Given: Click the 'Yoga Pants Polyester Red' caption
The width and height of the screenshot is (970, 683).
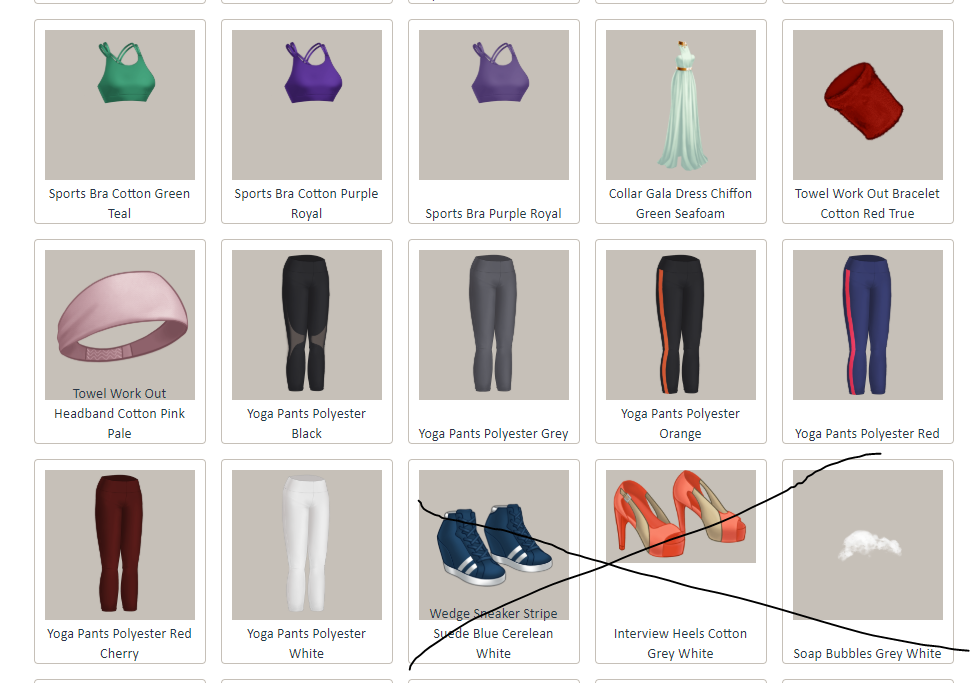Looking at the screenshot, I should [x=867, y=434].
